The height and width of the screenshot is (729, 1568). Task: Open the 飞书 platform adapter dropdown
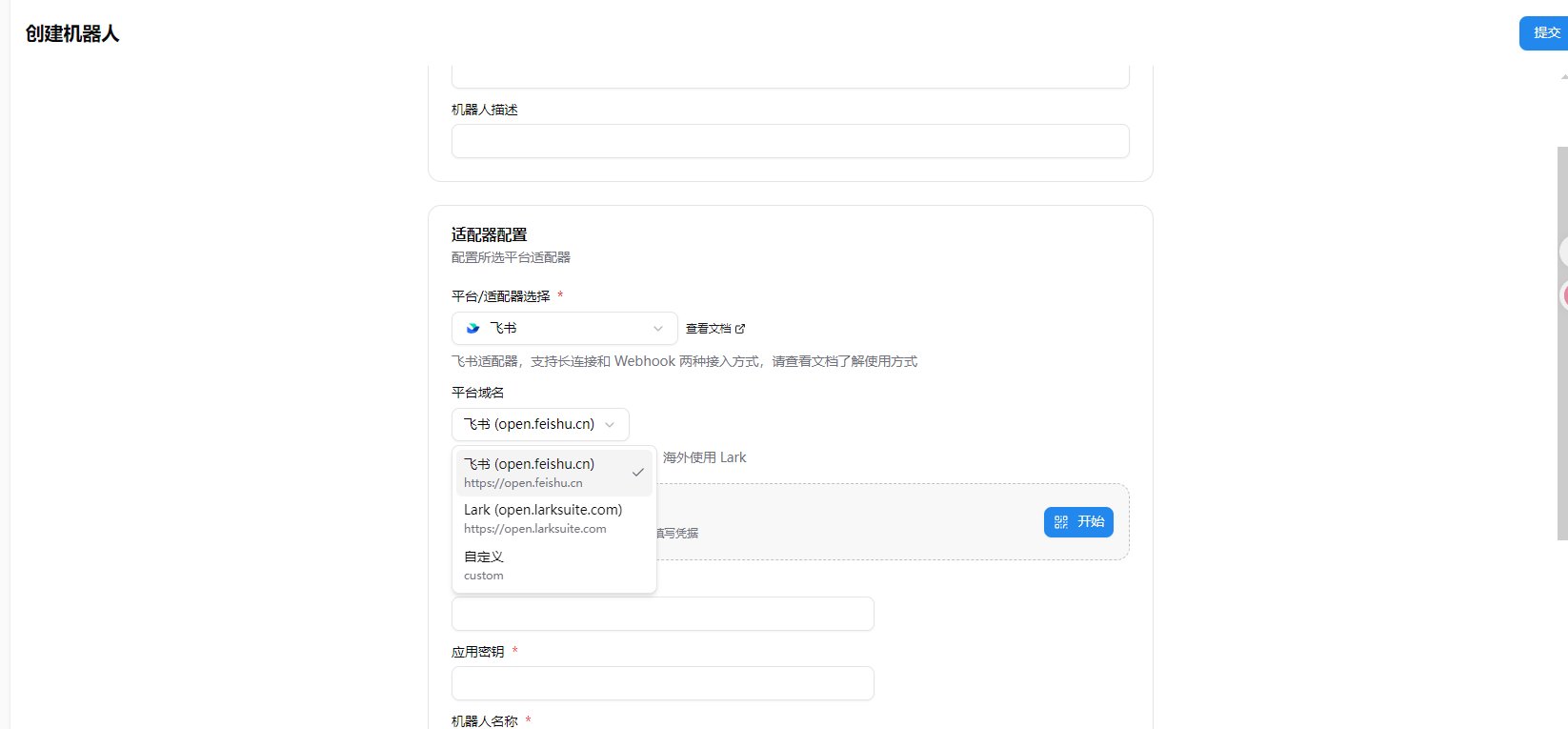point(564,328)
